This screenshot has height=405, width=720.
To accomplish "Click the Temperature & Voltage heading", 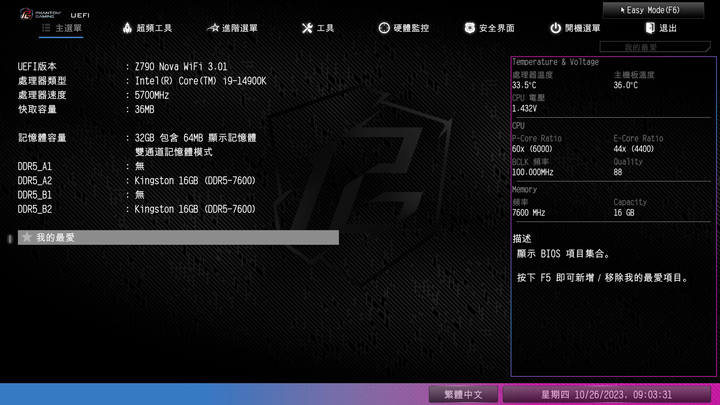I will point(555,62).
